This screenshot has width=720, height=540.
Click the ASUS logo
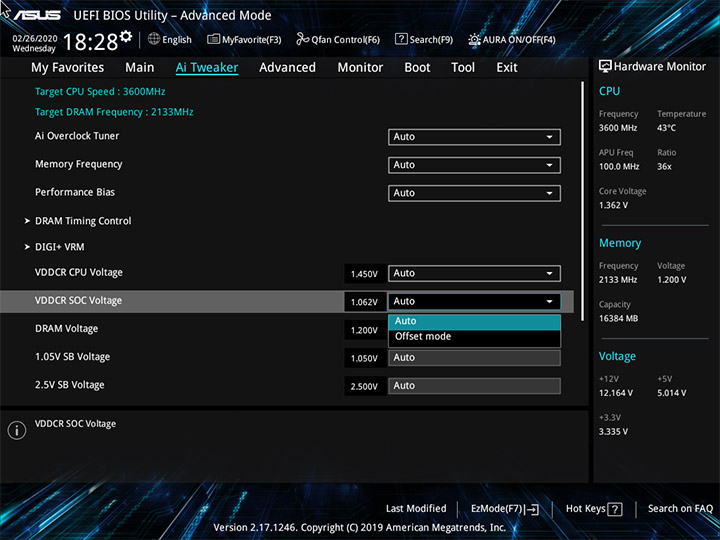(x=37, y=15)
